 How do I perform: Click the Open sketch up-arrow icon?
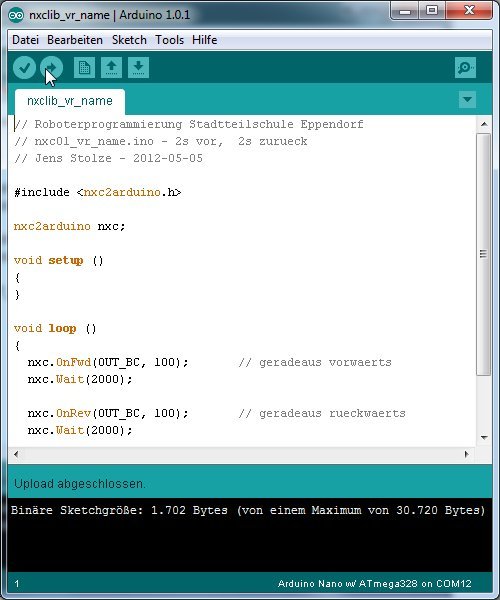pyautogui.click(x=111, y=68)
